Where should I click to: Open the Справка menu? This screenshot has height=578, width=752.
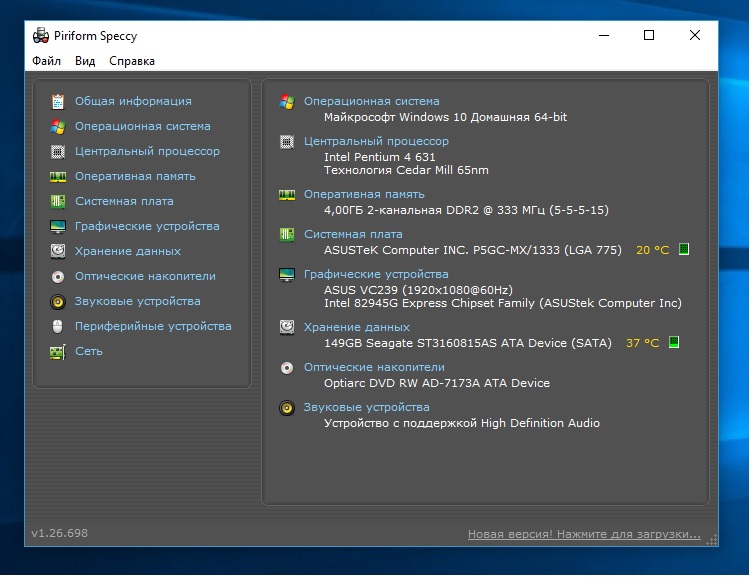(132, 61)
